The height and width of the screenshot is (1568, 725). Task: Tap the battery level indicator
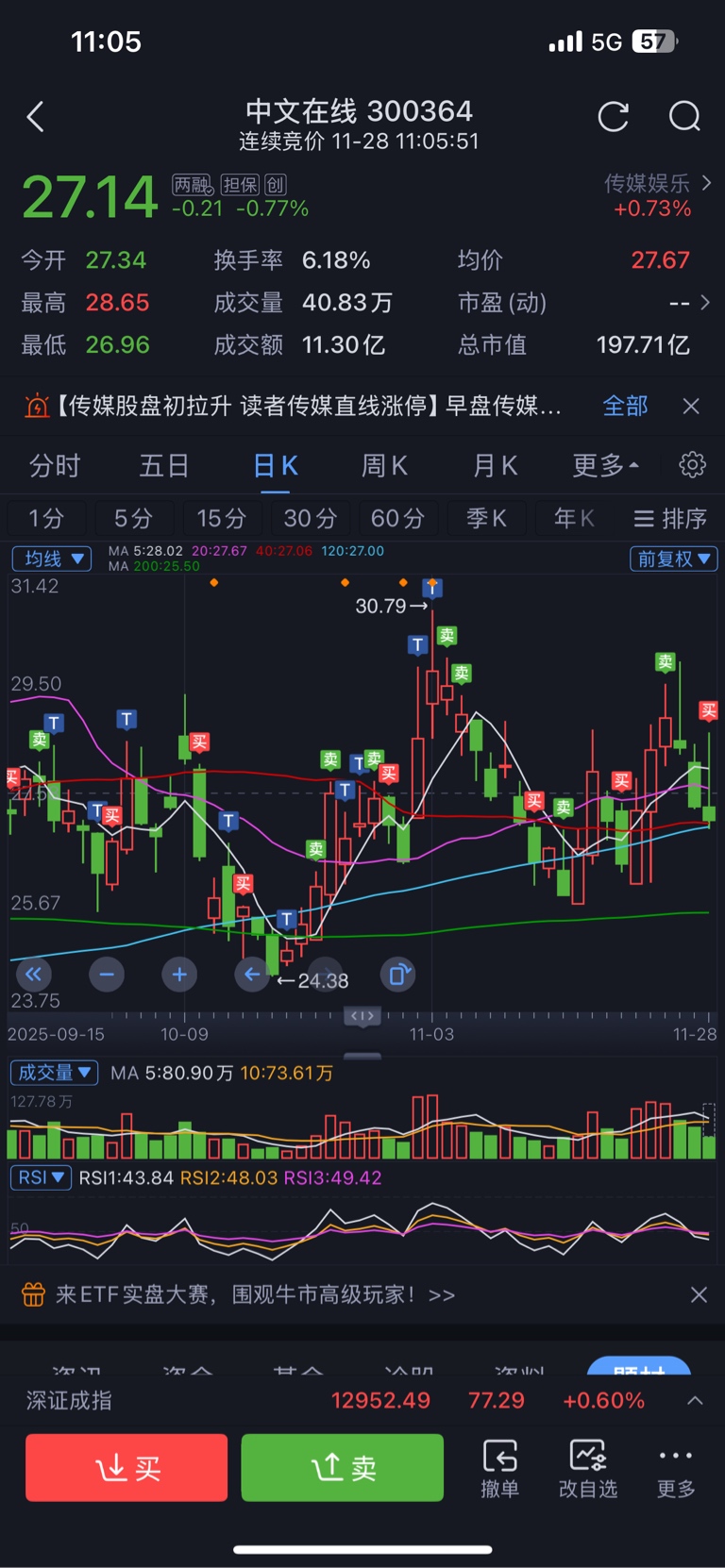click(655, 42)
